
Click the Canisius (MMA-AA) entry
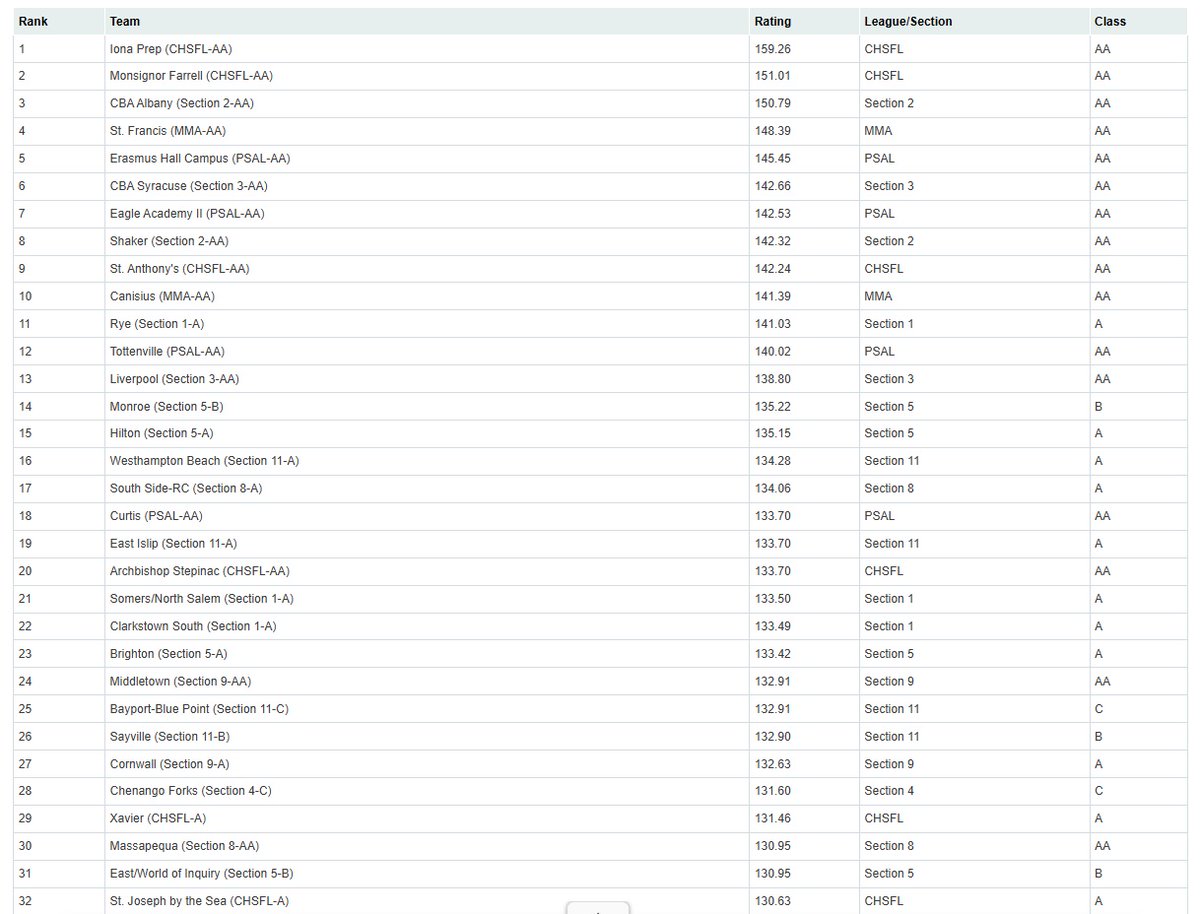click(x=162, y=296)
